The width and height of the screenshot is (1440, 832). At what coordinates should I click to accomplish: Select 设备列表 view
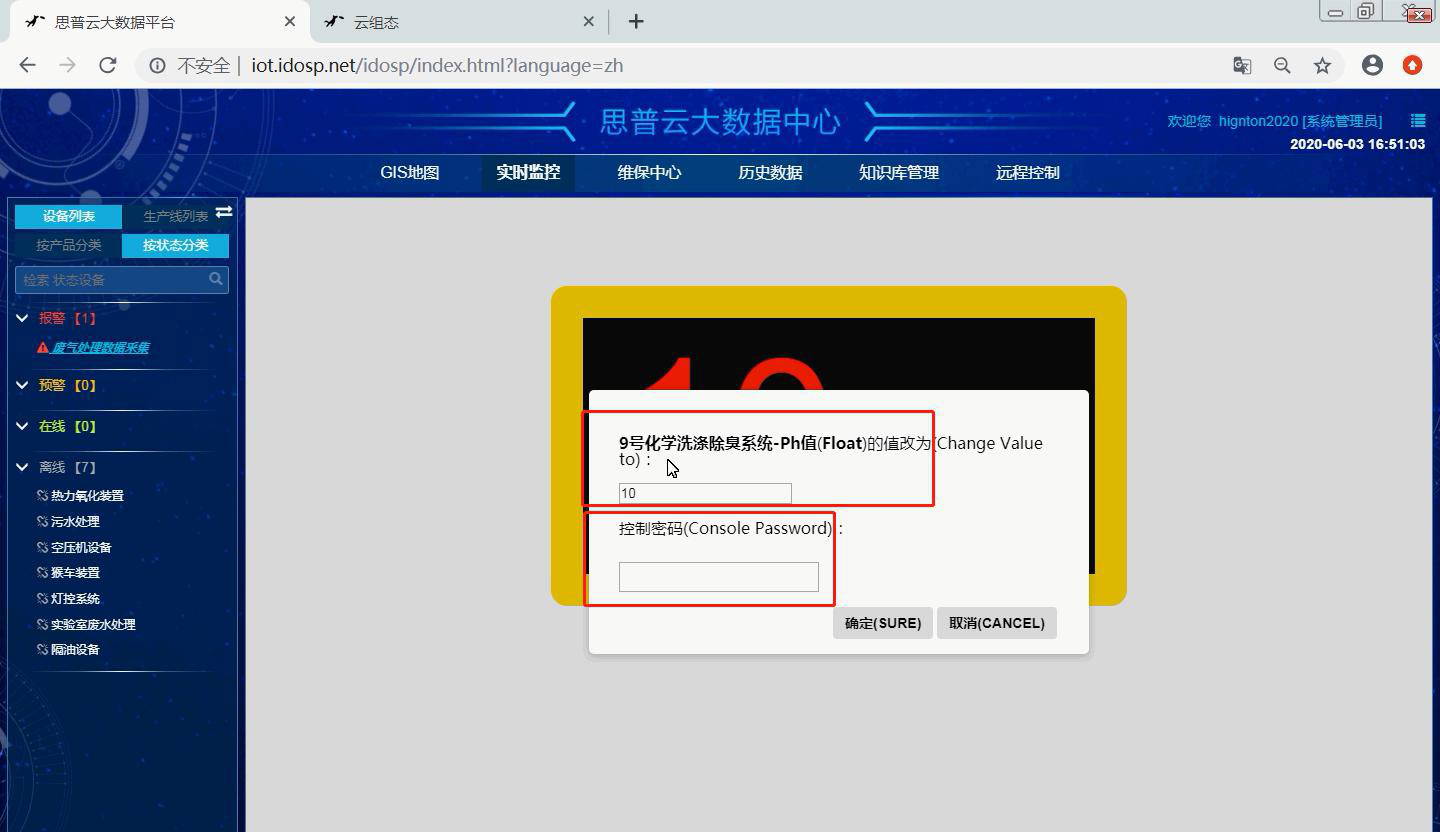[x=67, y=216]
